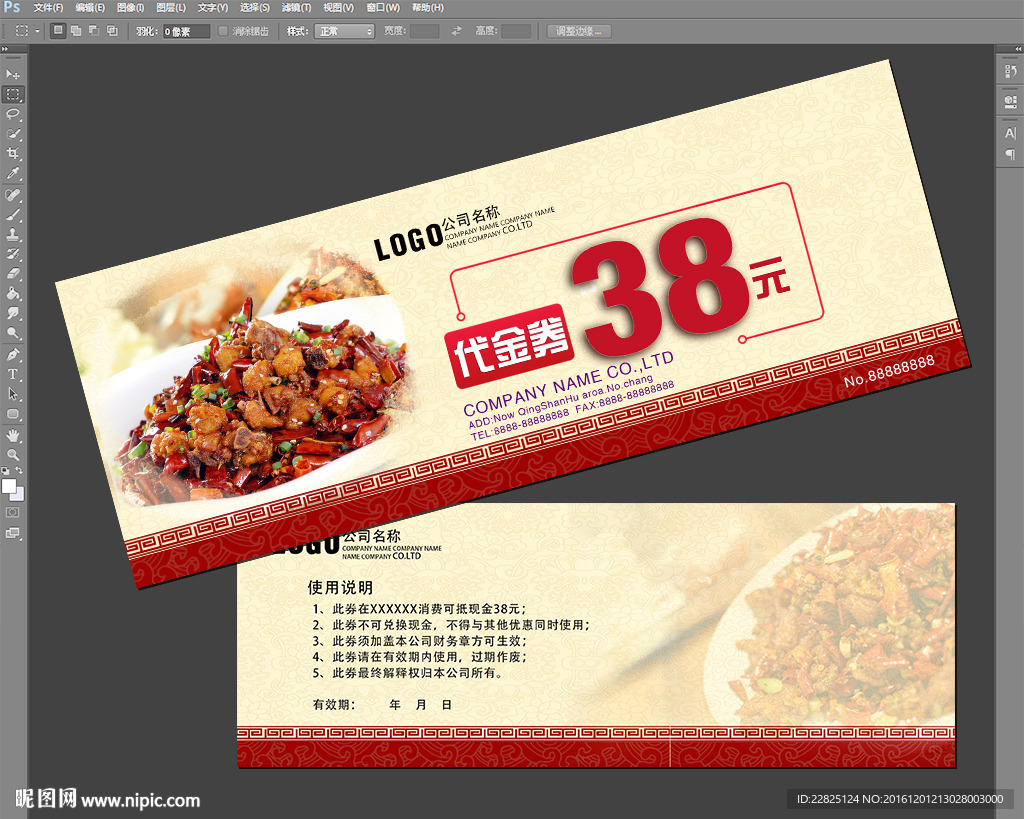Image resolution: width=1024 pixels, height=819 pixels.
Task: Open the 文字(Y) menu
Action: point(213,8)
